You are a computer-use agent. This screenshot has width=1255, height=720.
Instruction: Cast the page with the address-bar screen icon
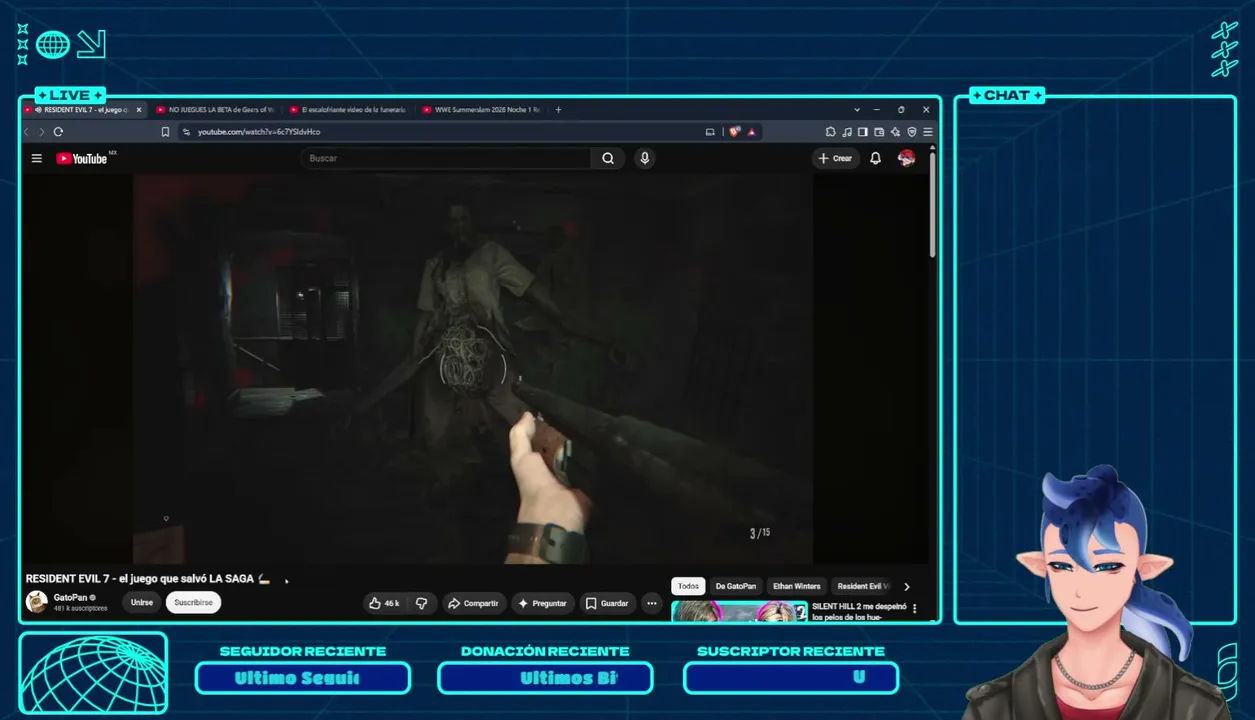click(x=710, y=132)
